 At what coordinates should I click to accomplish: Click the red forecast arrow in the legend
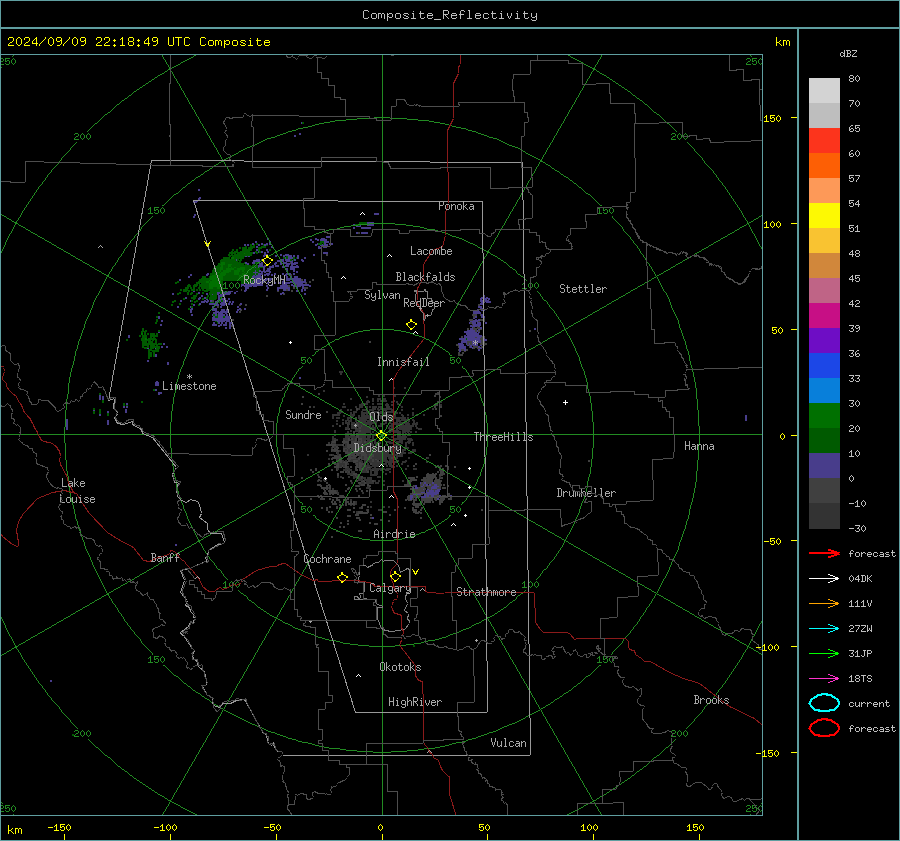coord(824,553)
